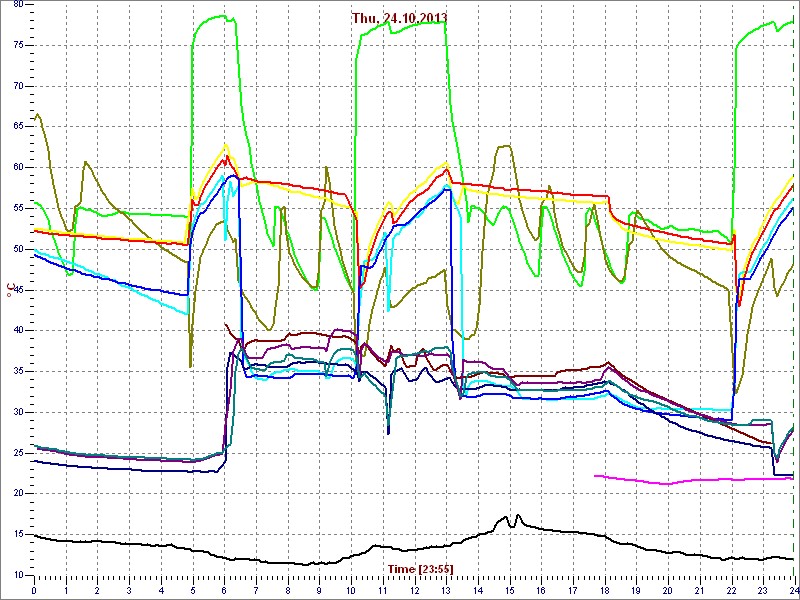Select the 40 label on the temperature axis
This screenshot has width=800, height=600.
18,331
